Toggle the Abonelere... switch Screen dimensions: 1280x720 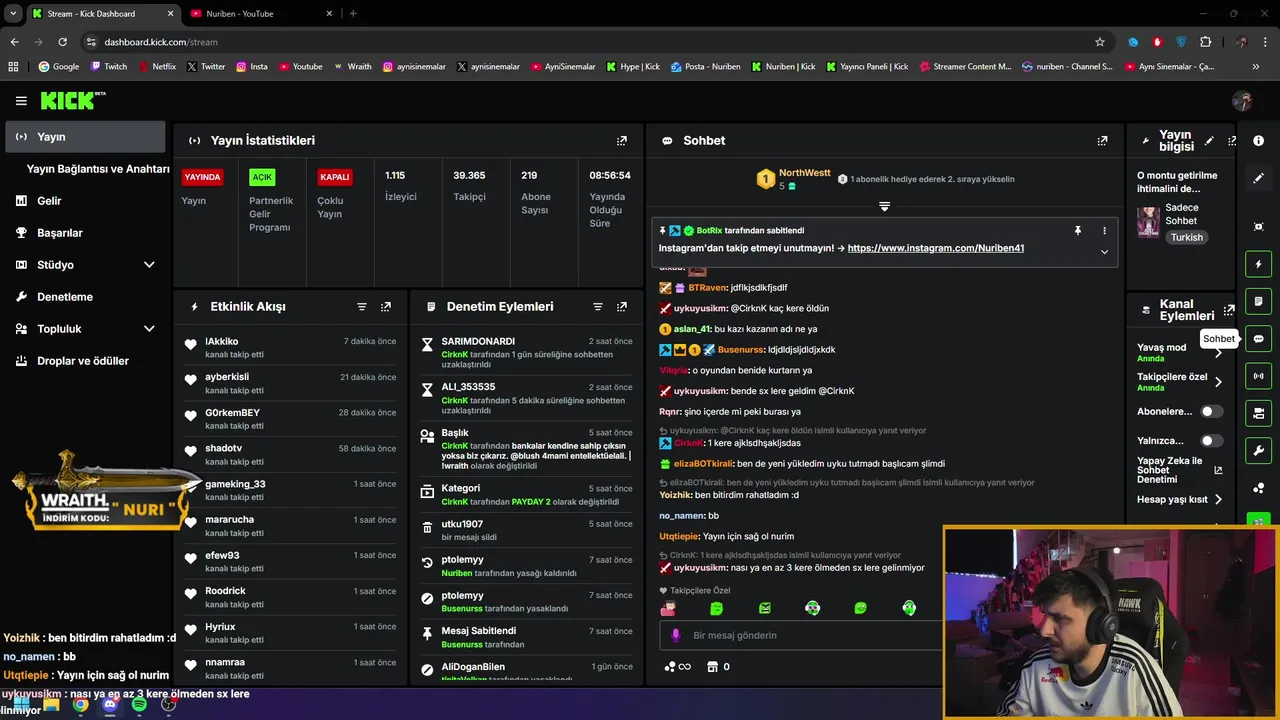(1211, 411)
